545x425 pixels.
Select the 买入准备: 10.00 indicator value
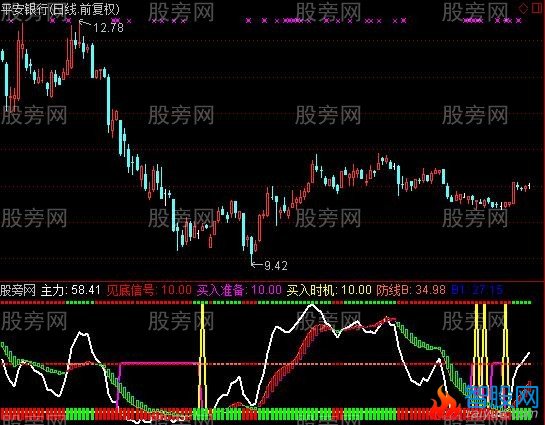[239, 290]
